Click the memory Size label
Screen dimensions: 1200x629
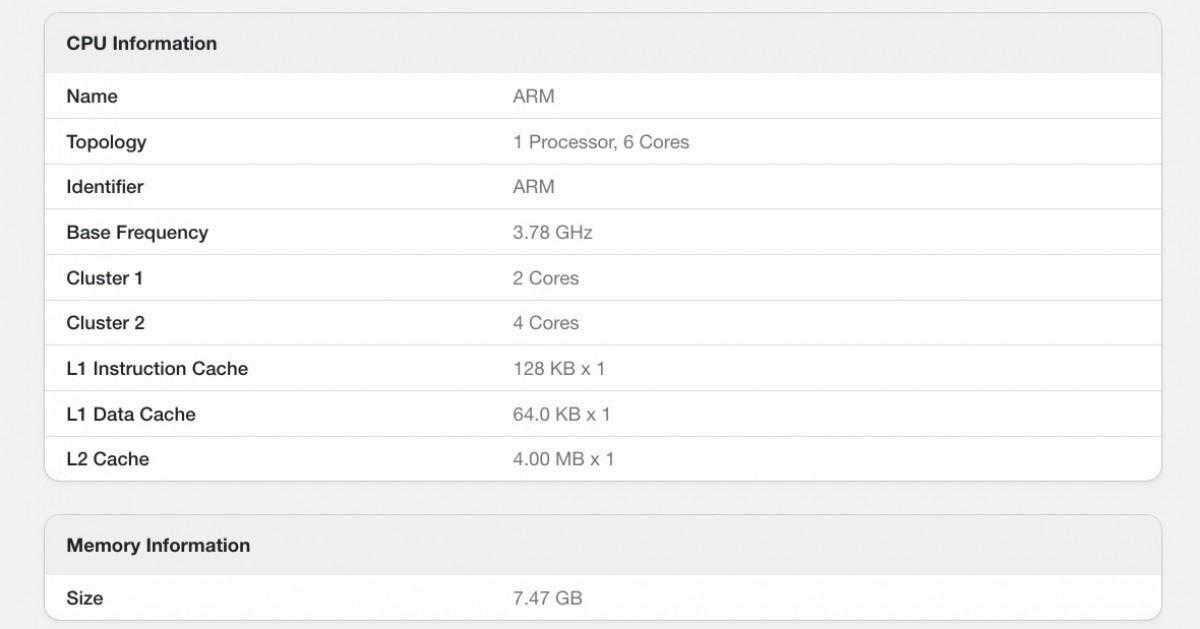click(x=85, y=598)
